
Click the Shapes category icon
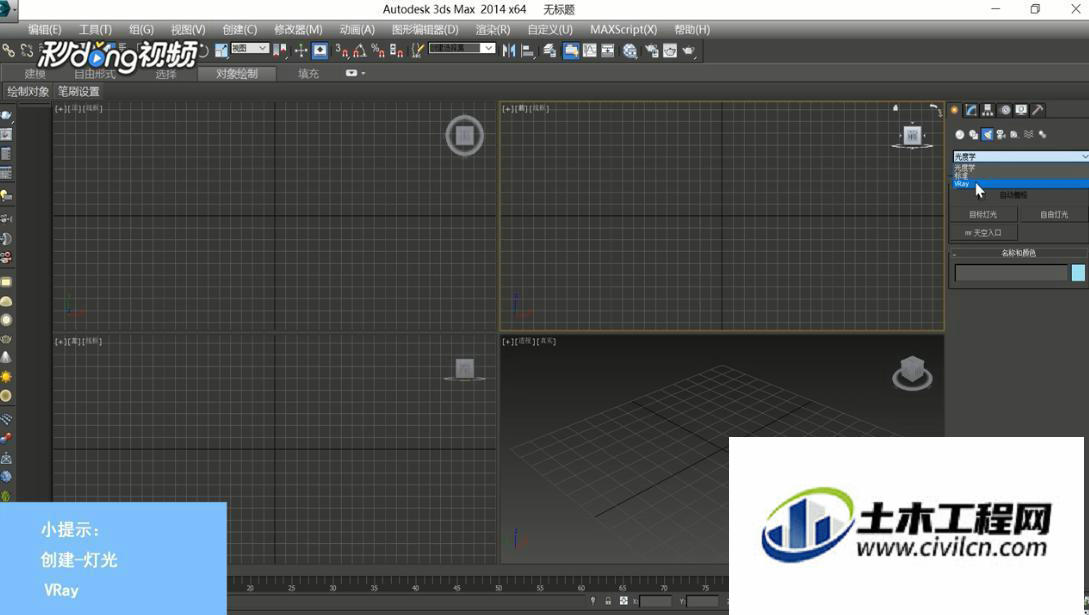click(974, 135)
